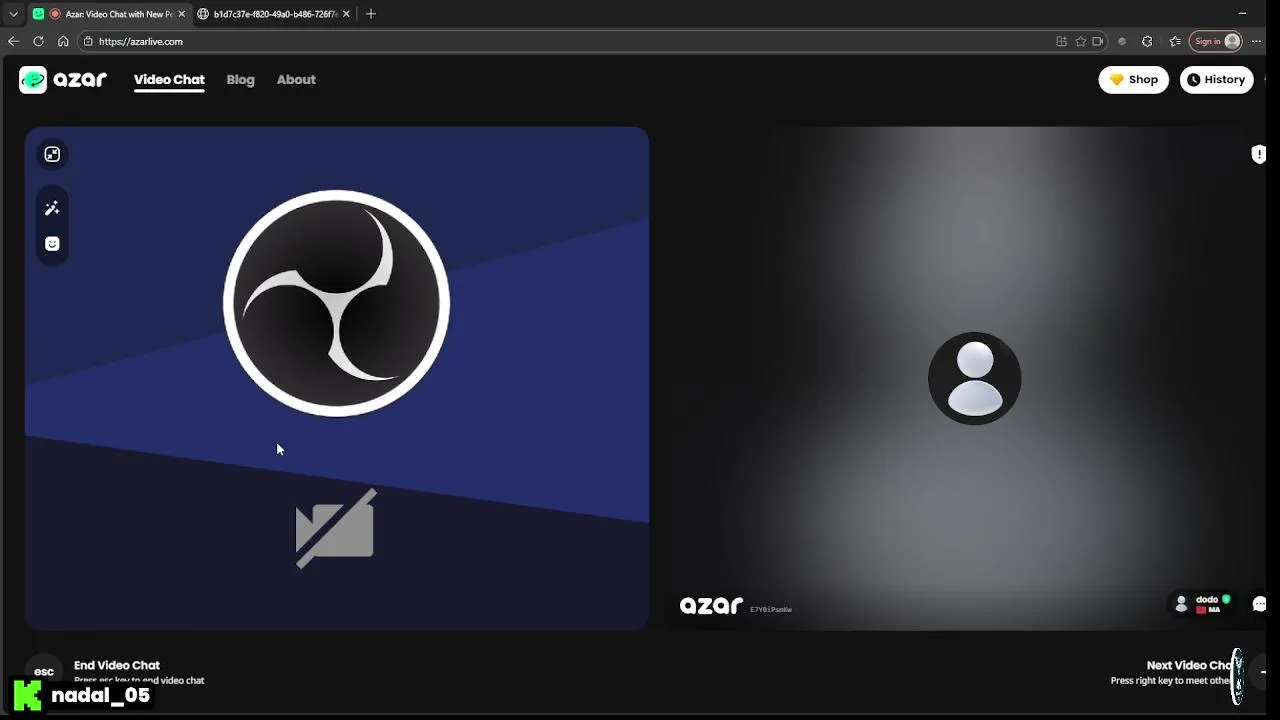This screenshot has width=1280, height=720.
Task: Go back to the previous page
Action: (x=13, y=41)
